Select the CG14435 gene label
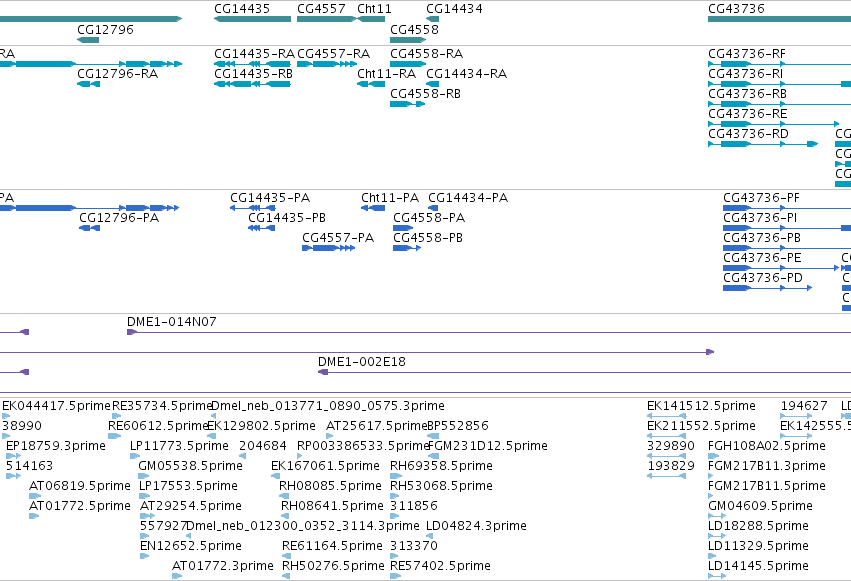This screenshot has width=851, height=581. 242,9
